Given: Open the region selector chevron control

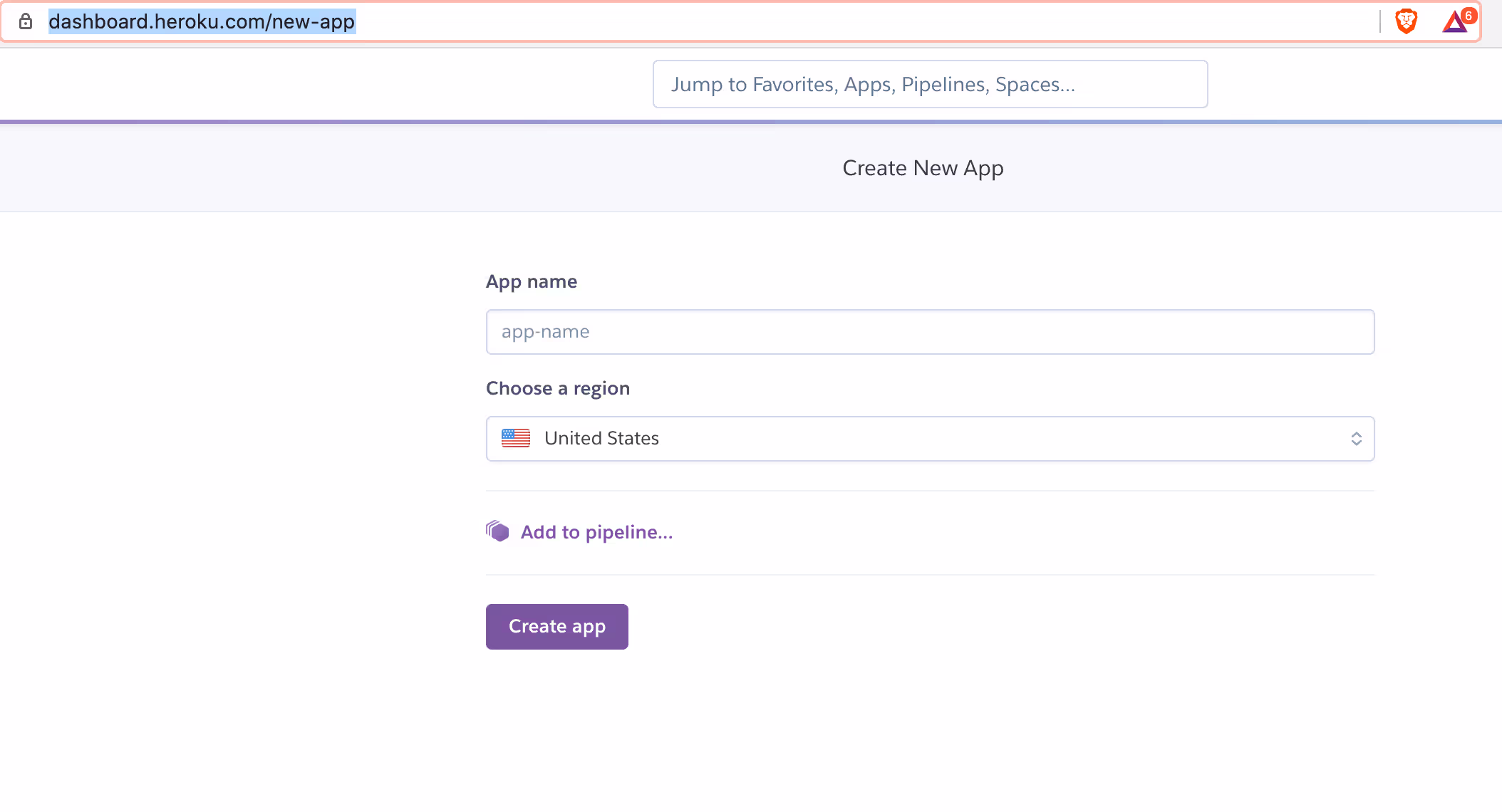Looking at the screenshot, I should [1356, 438].
